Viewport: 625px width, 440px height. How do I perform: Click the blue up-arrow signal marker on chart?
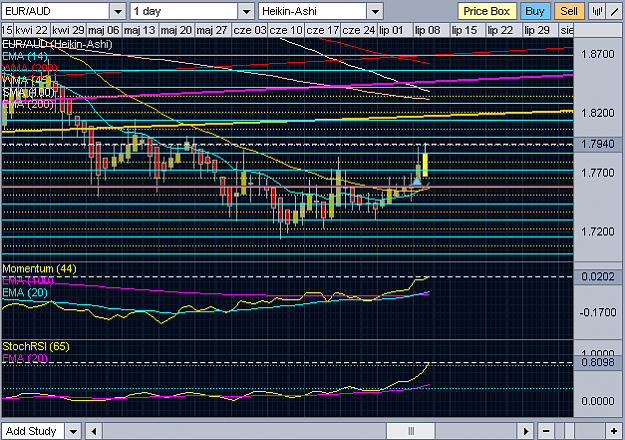tap(417, 181)
